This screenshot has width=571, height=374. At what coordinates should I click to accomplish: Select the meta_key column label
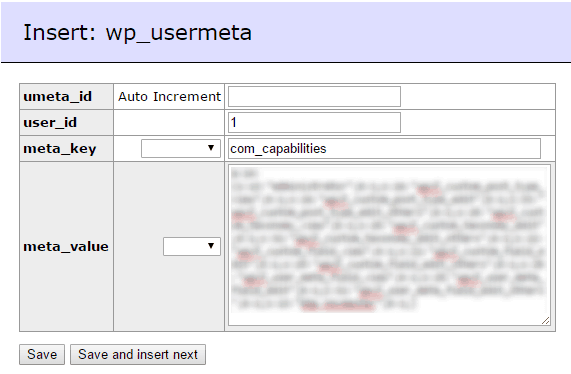click(x=60, y=149)
